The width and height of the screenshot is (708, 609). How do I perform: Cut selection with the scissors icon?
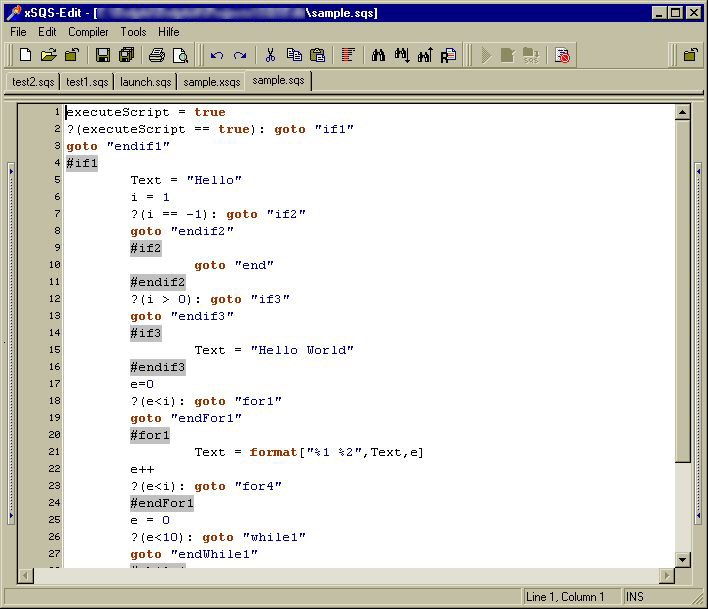tap(270, 55)
